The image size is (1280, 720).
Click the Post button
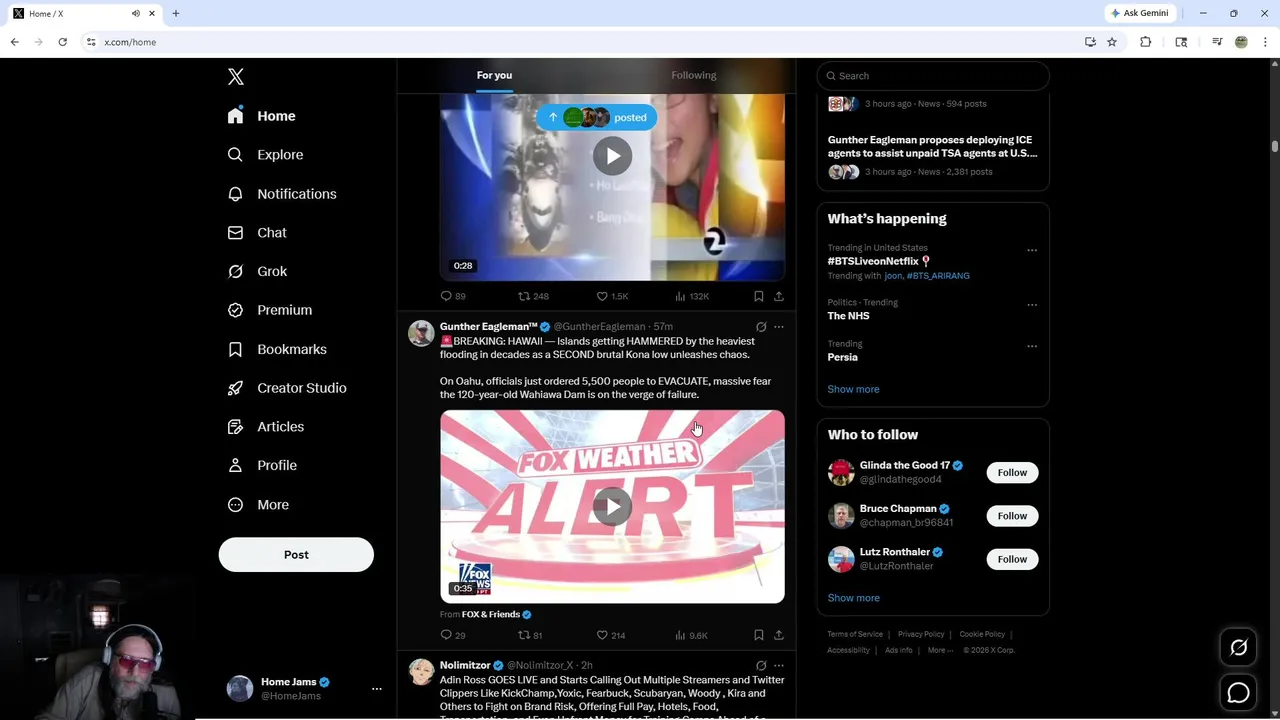[296, 555]
